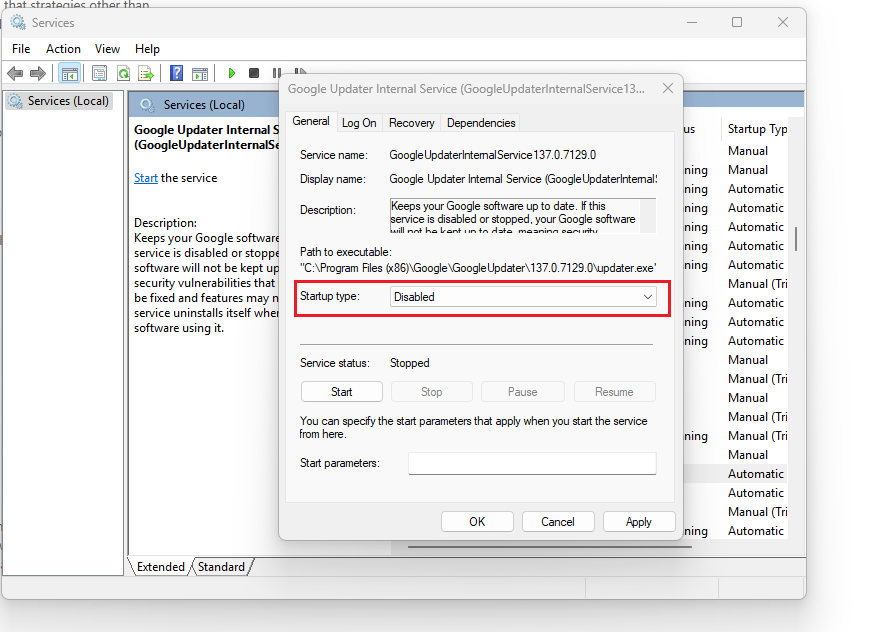Viewport: 873px width, 632px height.
Task: Open the Help menu
Action: 148,49
